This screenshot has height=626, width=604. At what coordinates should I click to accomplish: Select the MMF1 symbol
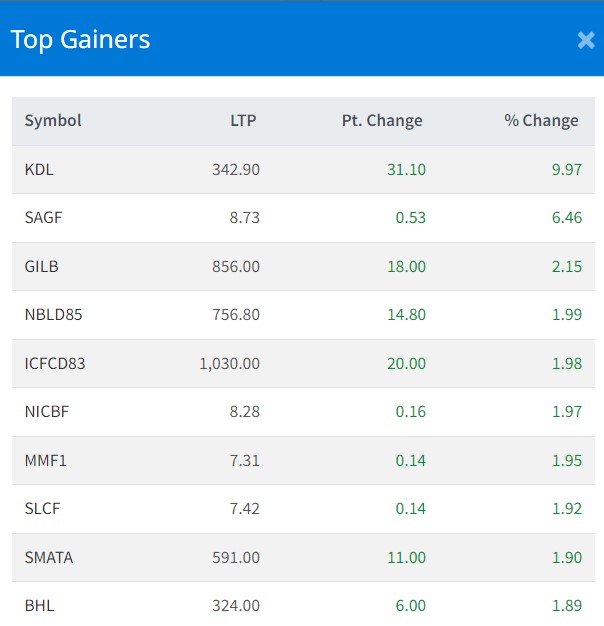click(44, 460)
